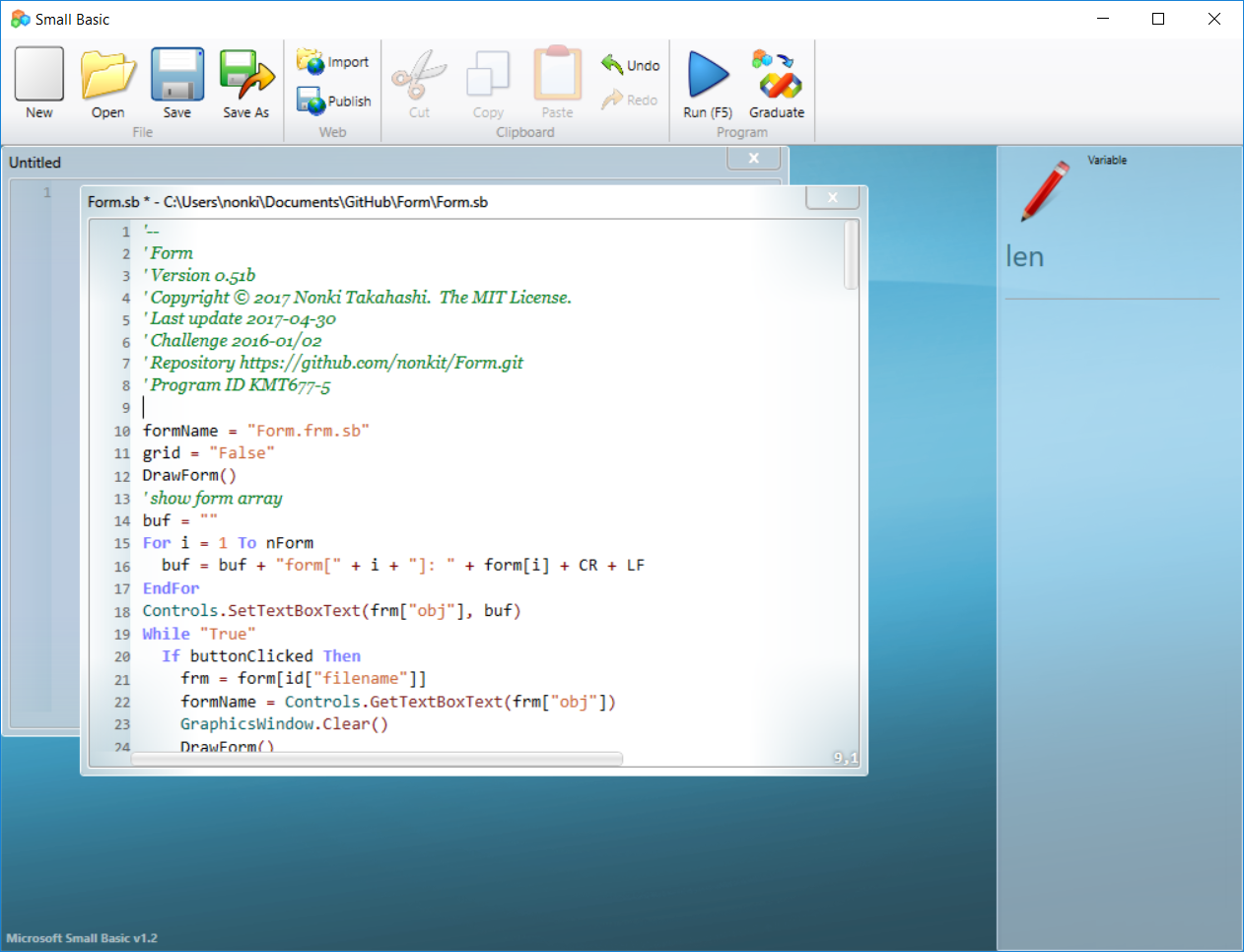Import a program from the web
The image size is (1244, 952).
(x=333, y=62)
